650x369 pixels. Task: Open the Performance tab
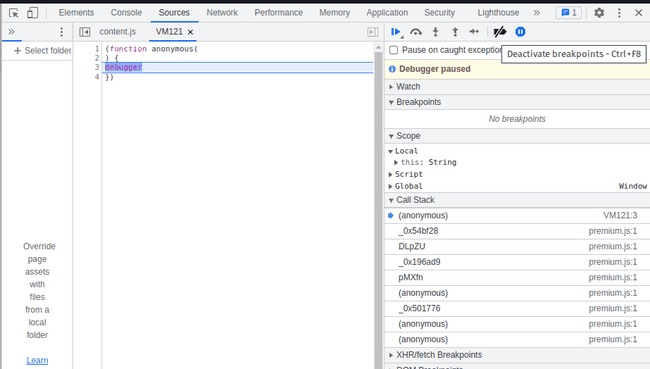(x=279, y=13)
